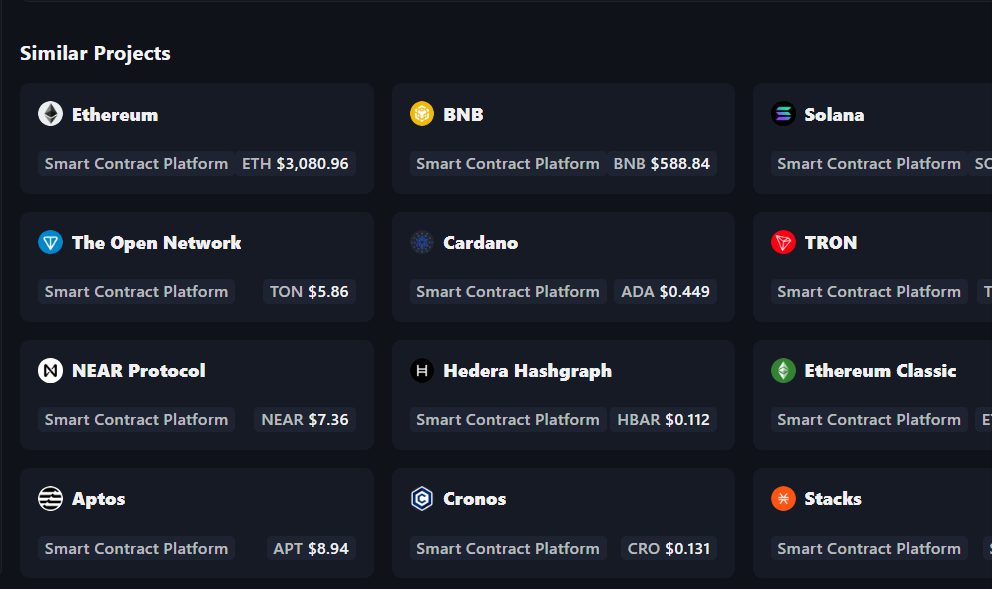Click the blue Open Network logo

coord(50,242)
